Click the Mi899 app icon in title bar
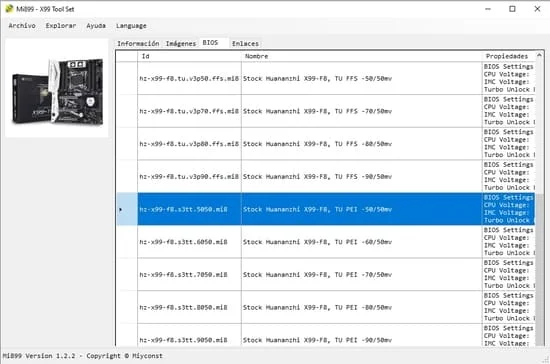 pos(9,9)
